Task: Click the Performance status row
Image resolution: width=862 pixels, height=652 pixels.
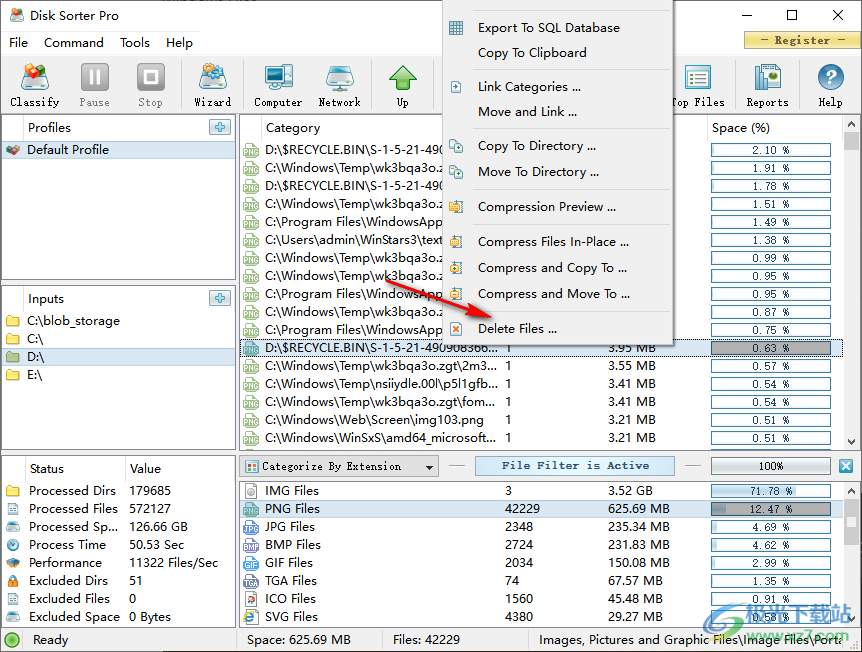Action: click(119, 563)
